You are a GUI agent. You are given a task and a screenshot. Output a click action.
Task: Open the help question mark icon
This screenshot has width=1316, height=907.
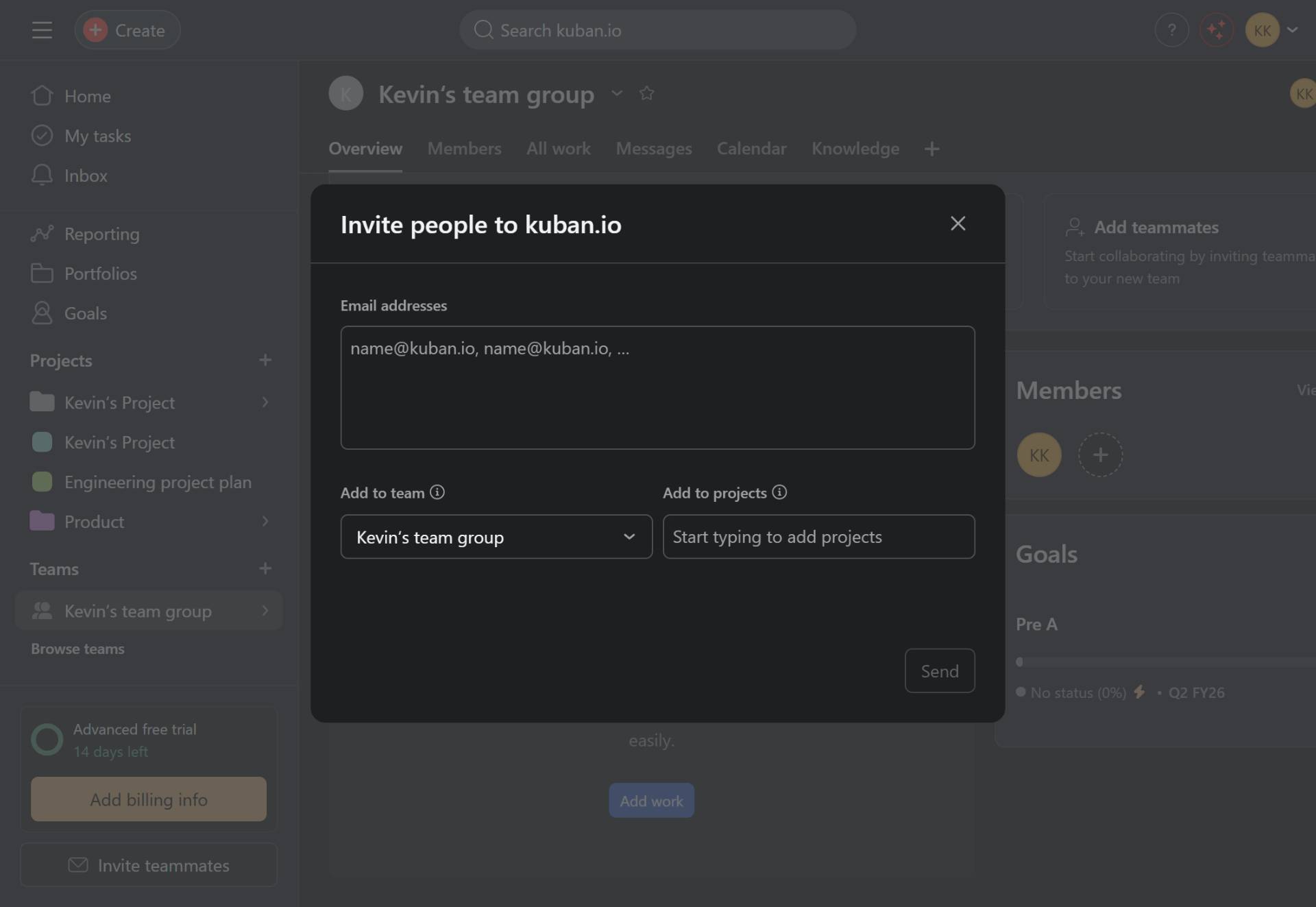click(1171, 30)
